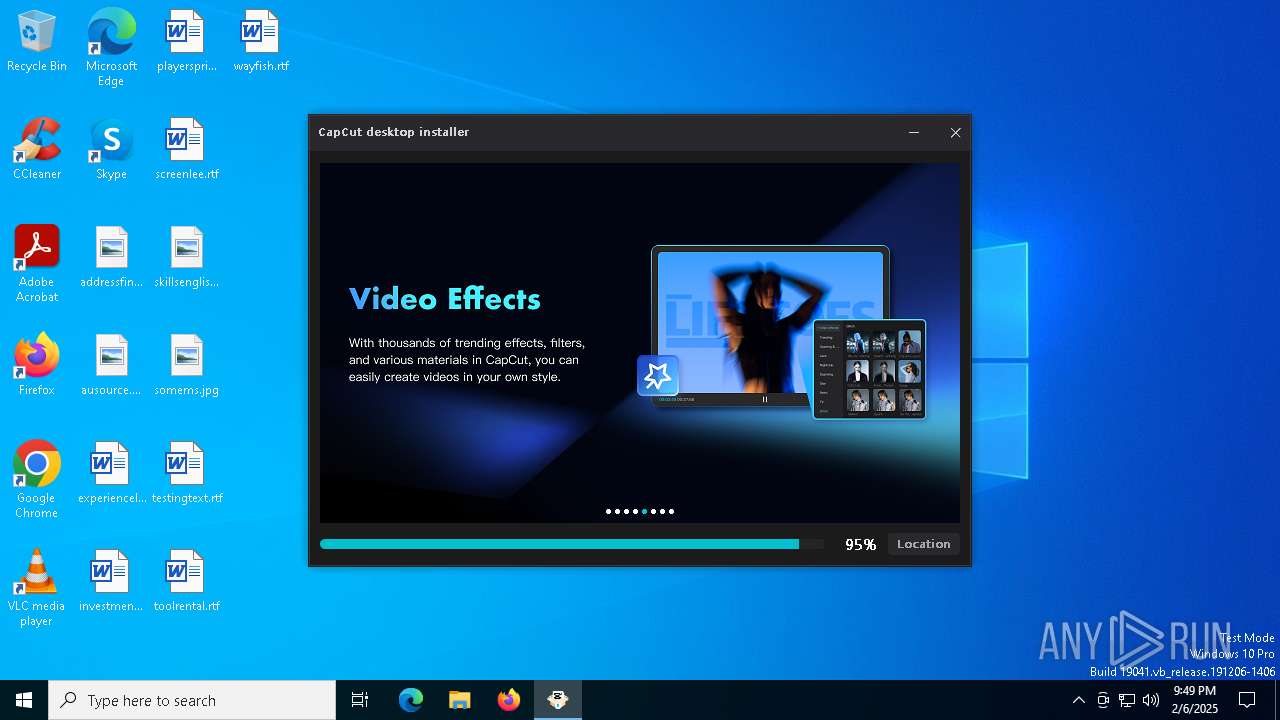The height and width of the screenshot is (720, 1280).
Task: Open Firefox from the taskbar
Action: pos(509,700)
